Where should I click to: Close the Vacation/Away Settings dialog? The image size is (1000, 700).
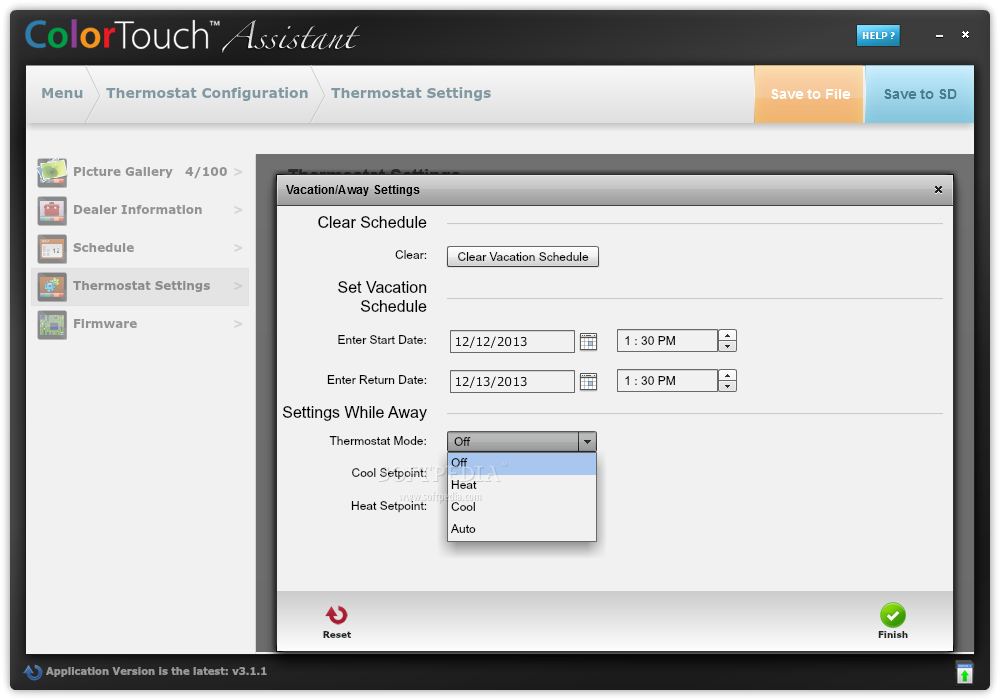938,189
